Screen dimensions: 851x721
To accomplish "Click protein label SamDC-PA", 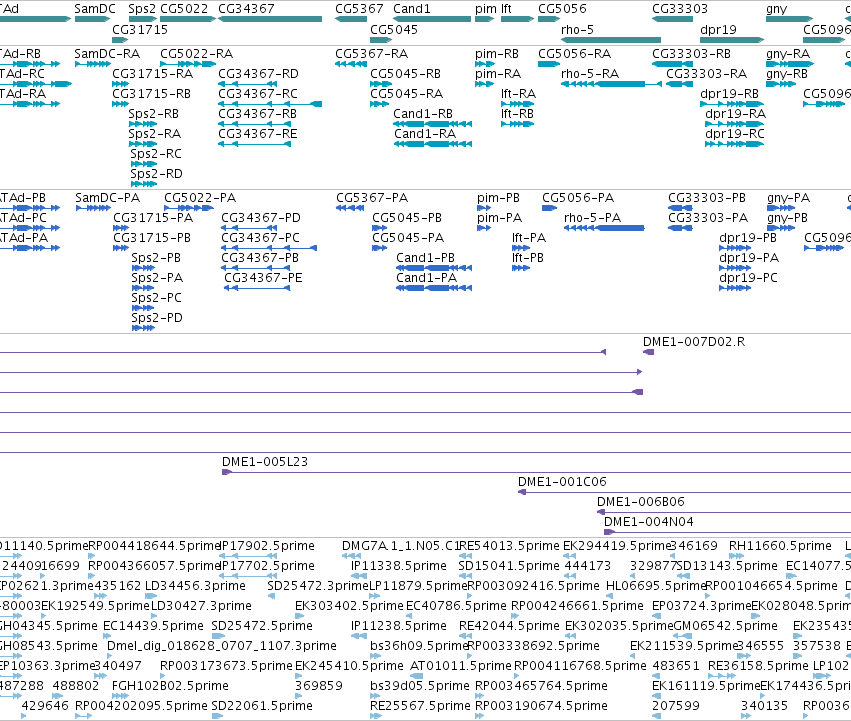I will point(107,197).
